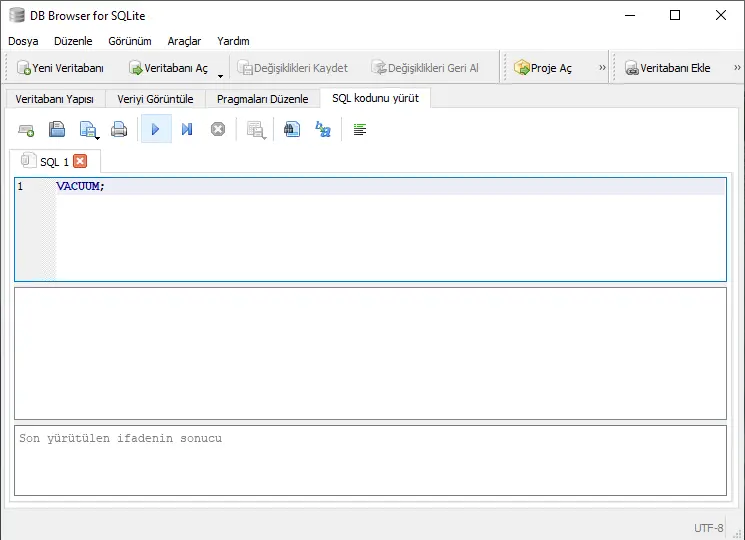Click the Proje Aç button

coord(544,68)
